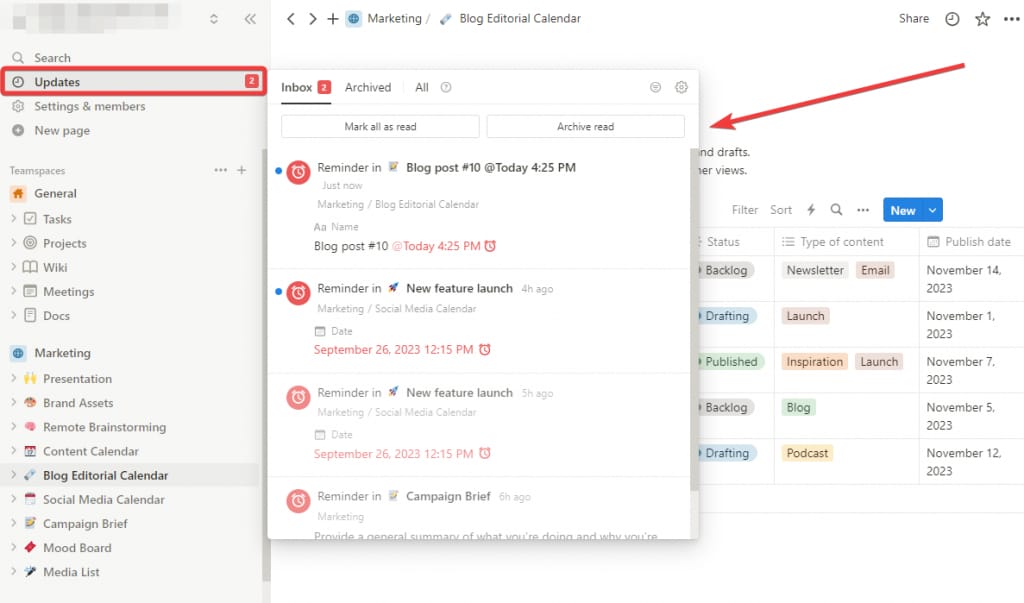Expand the Content Calendar tree item
The height and width of the screenshot is (603, 1024).
(13, 451)
